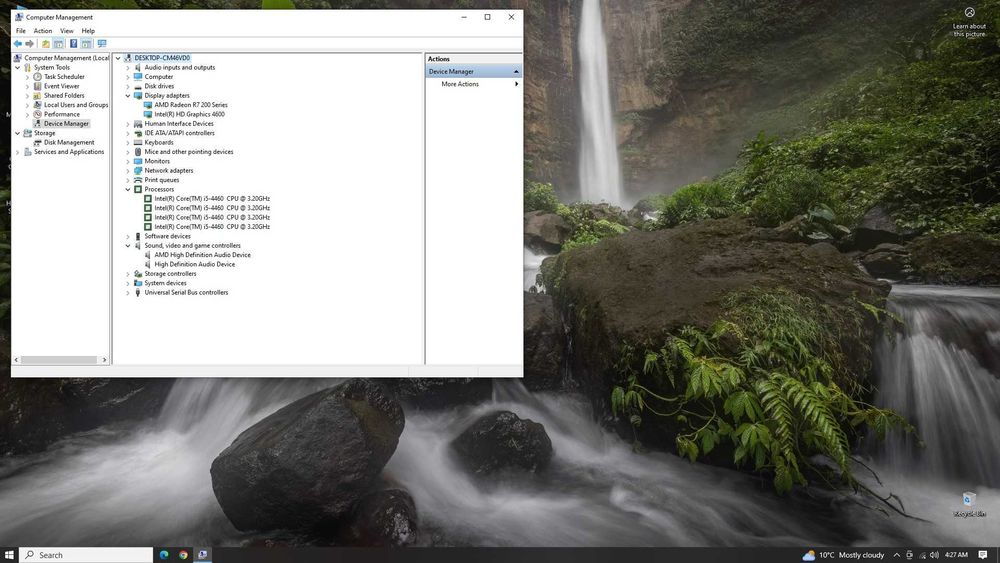The width and height of the screenshot is (1000, 563).
Task: Click the Forward arrow toolbar icon
Action: [29, 44]
